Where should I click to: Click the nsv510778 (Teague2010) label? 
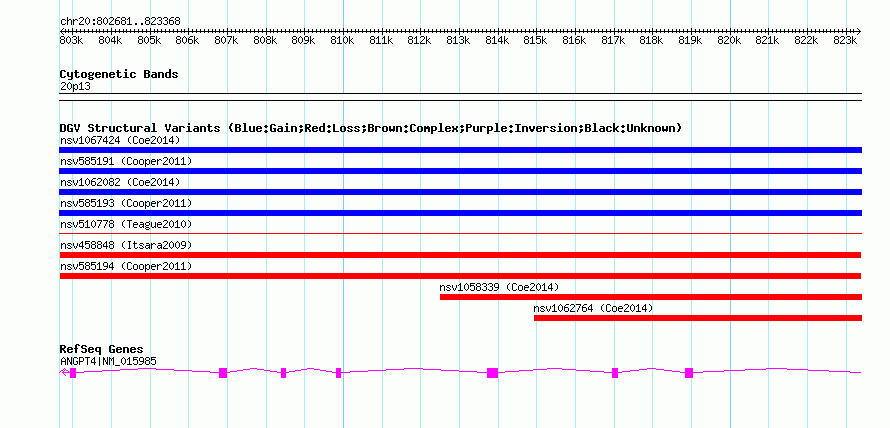tap(126, 224)
